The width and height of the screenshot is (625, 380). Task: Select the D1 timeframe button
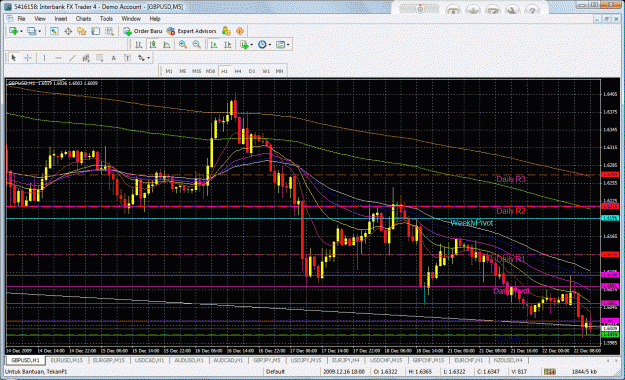(252, 71)
